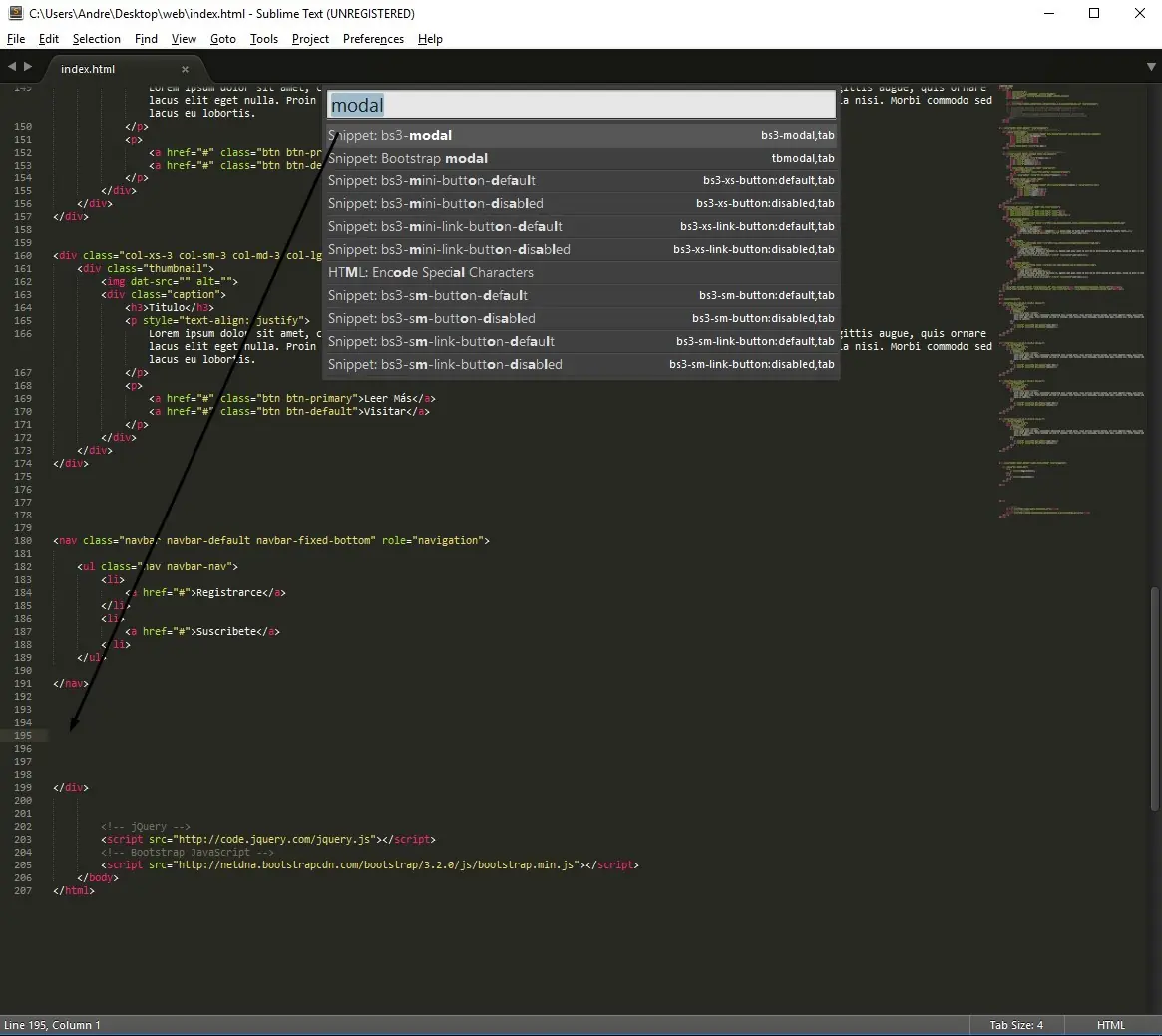Run HTML: Encode Special Characters command
The image size is (1162, 1036).
click(581, 272)
